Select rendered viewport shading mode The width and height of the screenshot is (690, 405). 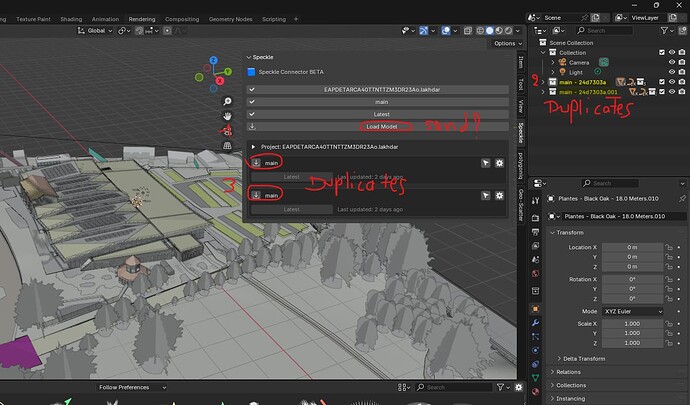(x=509, y=30)
